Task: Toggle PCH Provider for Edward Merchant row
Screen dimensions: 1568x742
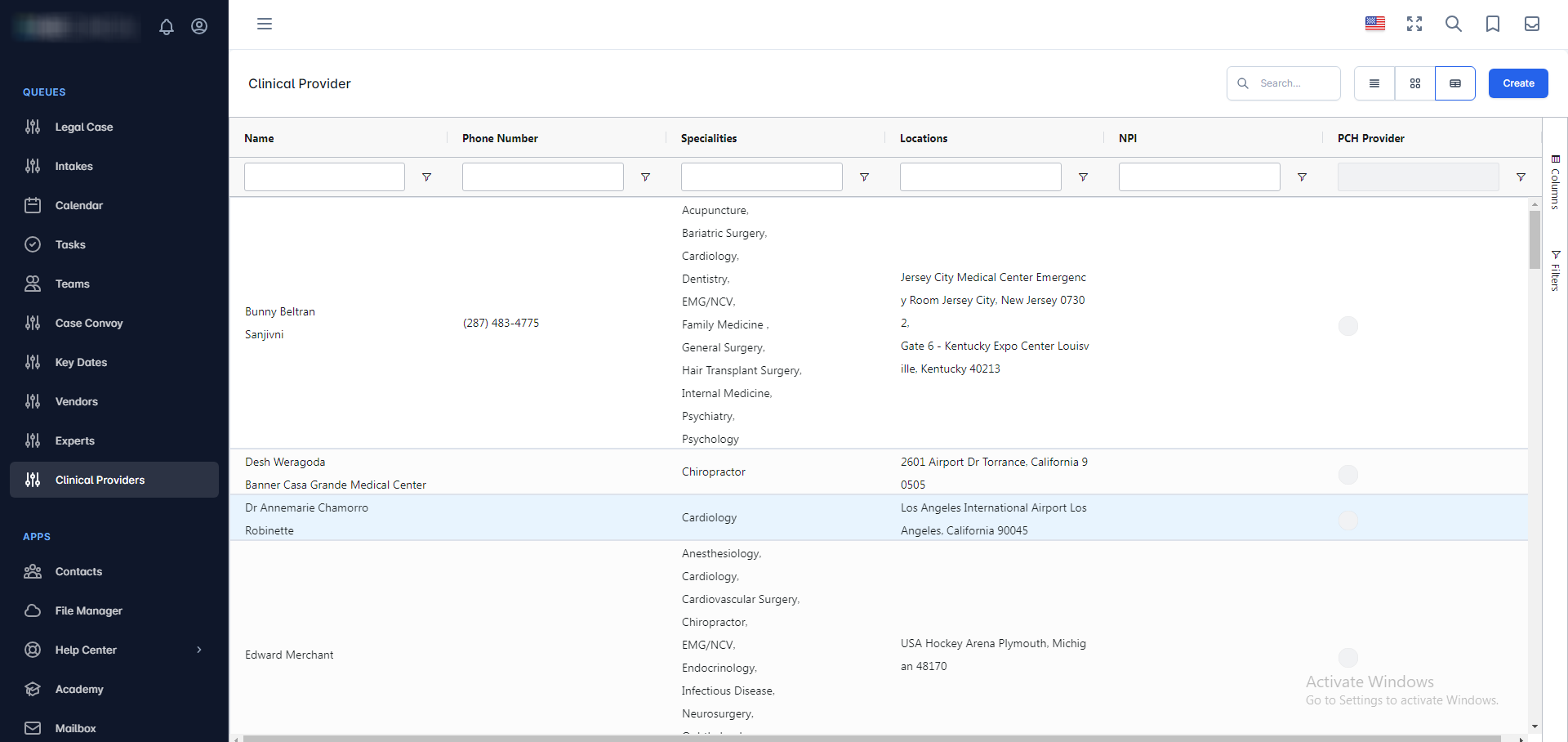Action: click(x=1348, y=658)
